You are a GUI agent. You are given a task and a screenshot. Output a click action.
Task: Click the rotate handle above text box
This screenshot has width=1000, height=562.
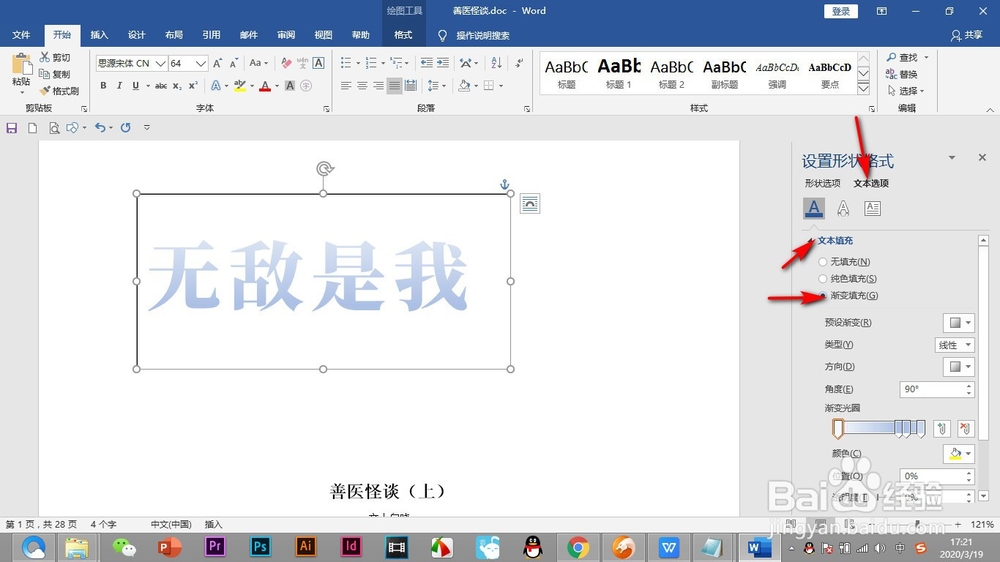[325, 168]
